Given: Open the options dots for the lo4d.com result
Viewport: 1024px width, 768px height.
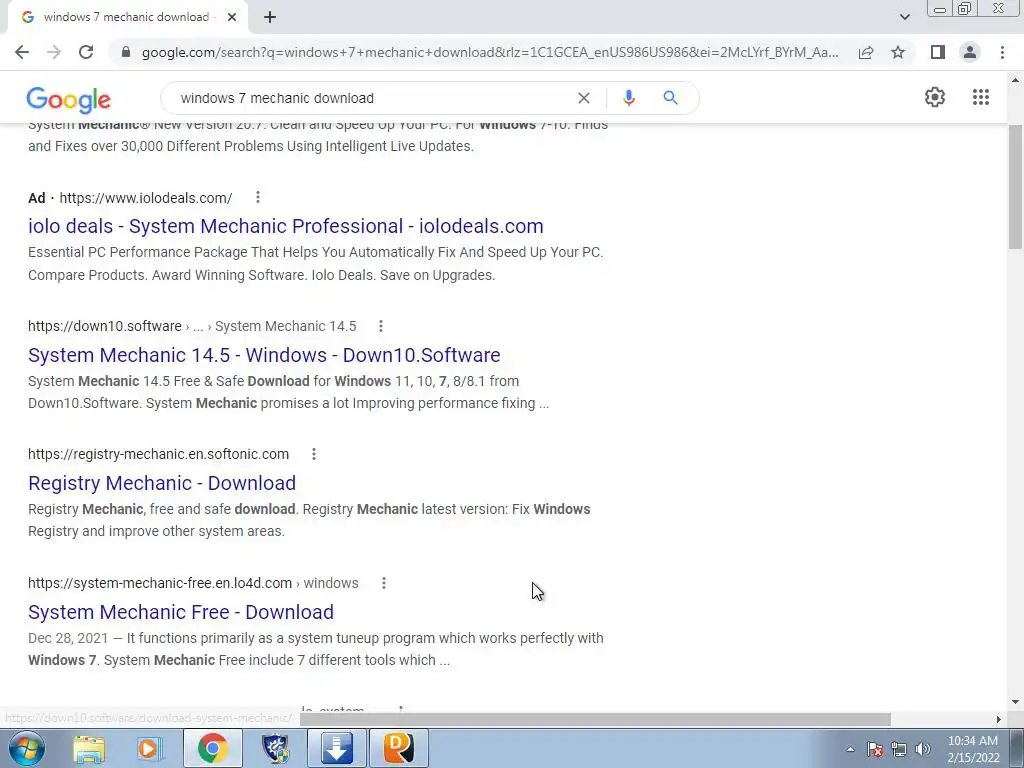Looking at the screenshot, I should click(x=384, y=583).
